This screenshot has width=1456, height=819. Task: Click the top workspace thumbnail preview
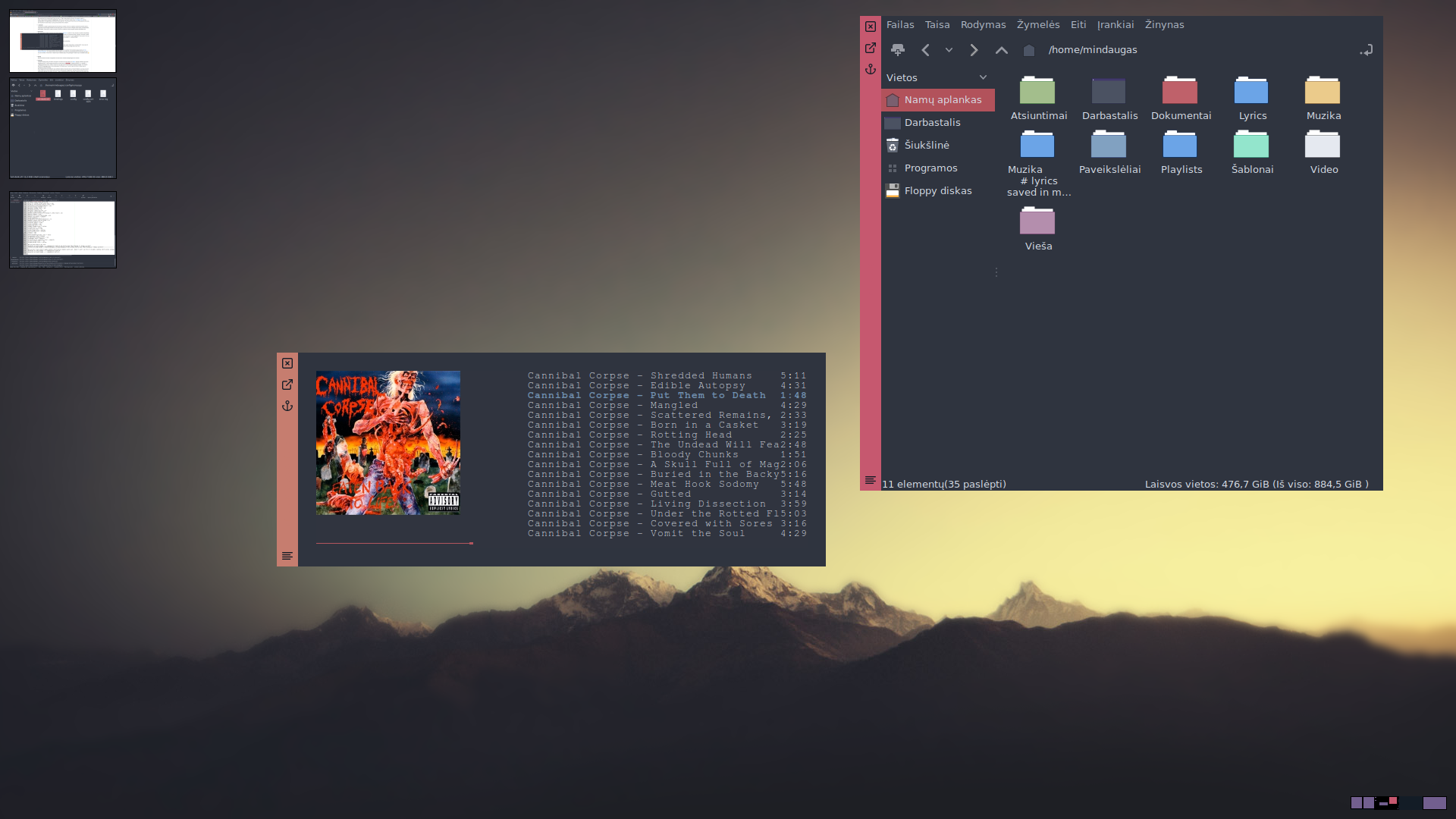tap(63, 41)
